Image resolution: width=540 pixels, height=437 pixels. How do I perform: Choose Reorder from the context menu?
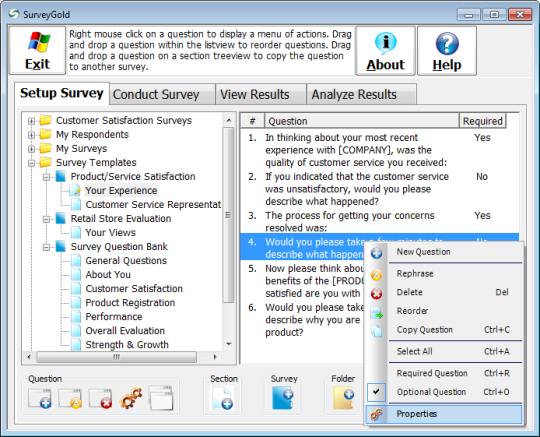(x=444, y=311)
